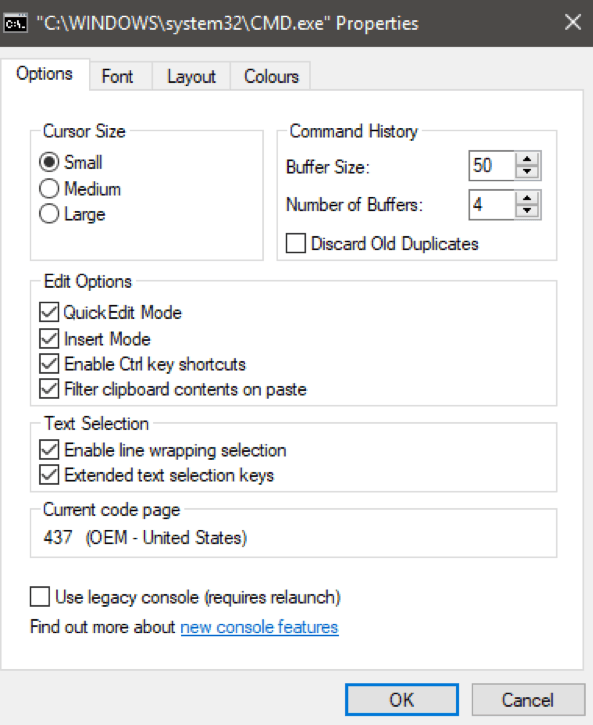The width and height of the screenshot is (593, 725).
Task: Increase Number of Buffers spinner
Action: [527, 198]
